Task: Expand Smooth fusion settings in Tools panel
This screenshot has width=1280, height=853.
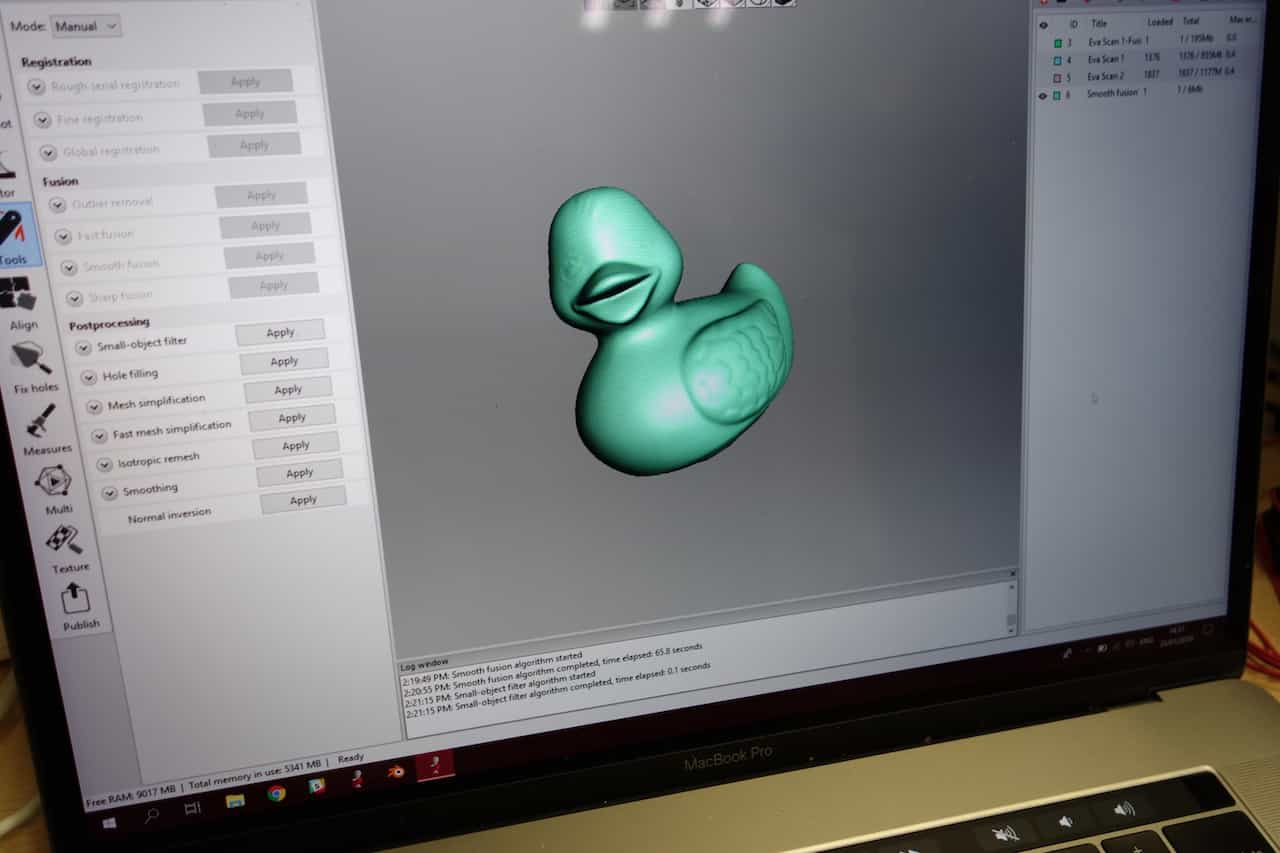Action: tap(68, 268)
